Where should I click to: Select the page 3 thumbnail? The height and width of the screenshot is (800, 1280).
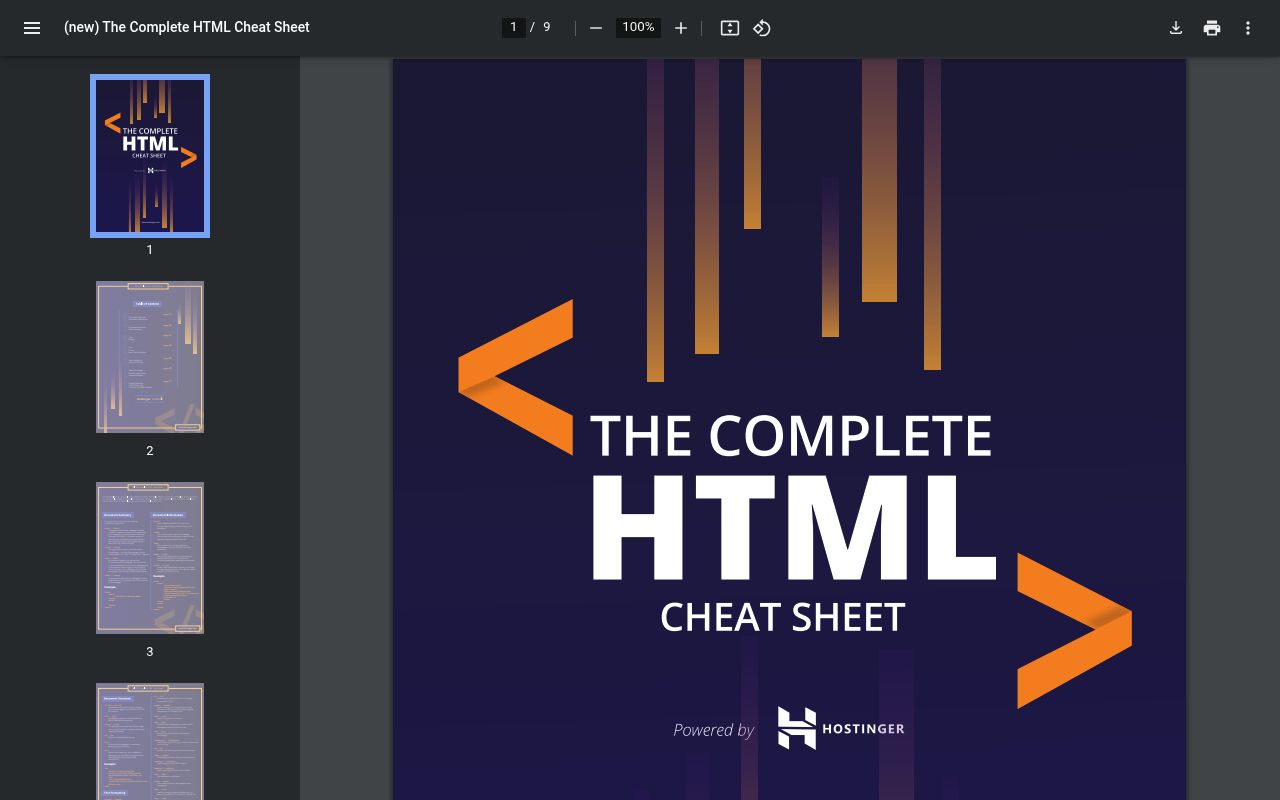click(x=149, y=557)
